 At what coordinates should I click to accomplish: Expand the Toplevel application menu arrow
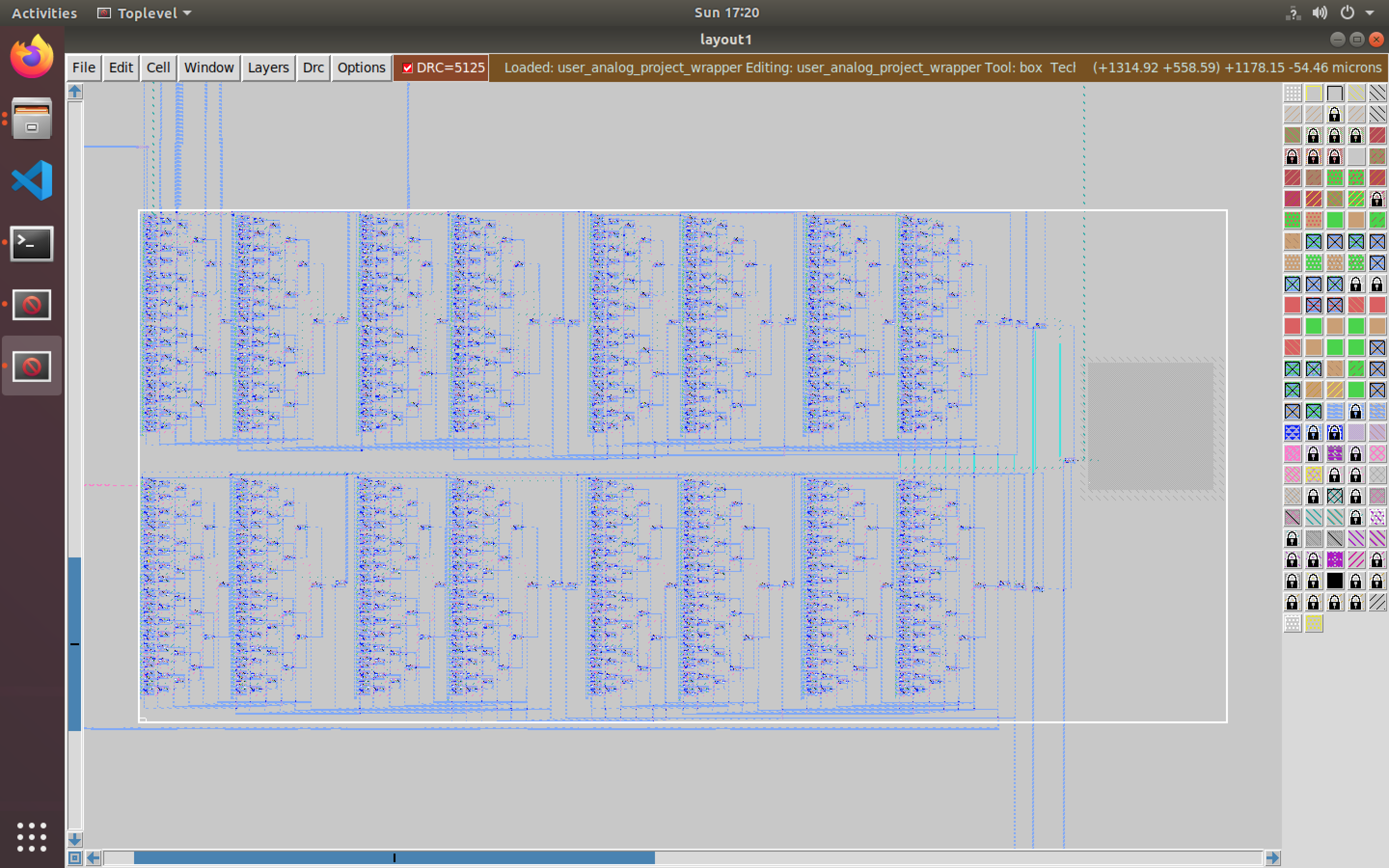(x=187, y=13)
